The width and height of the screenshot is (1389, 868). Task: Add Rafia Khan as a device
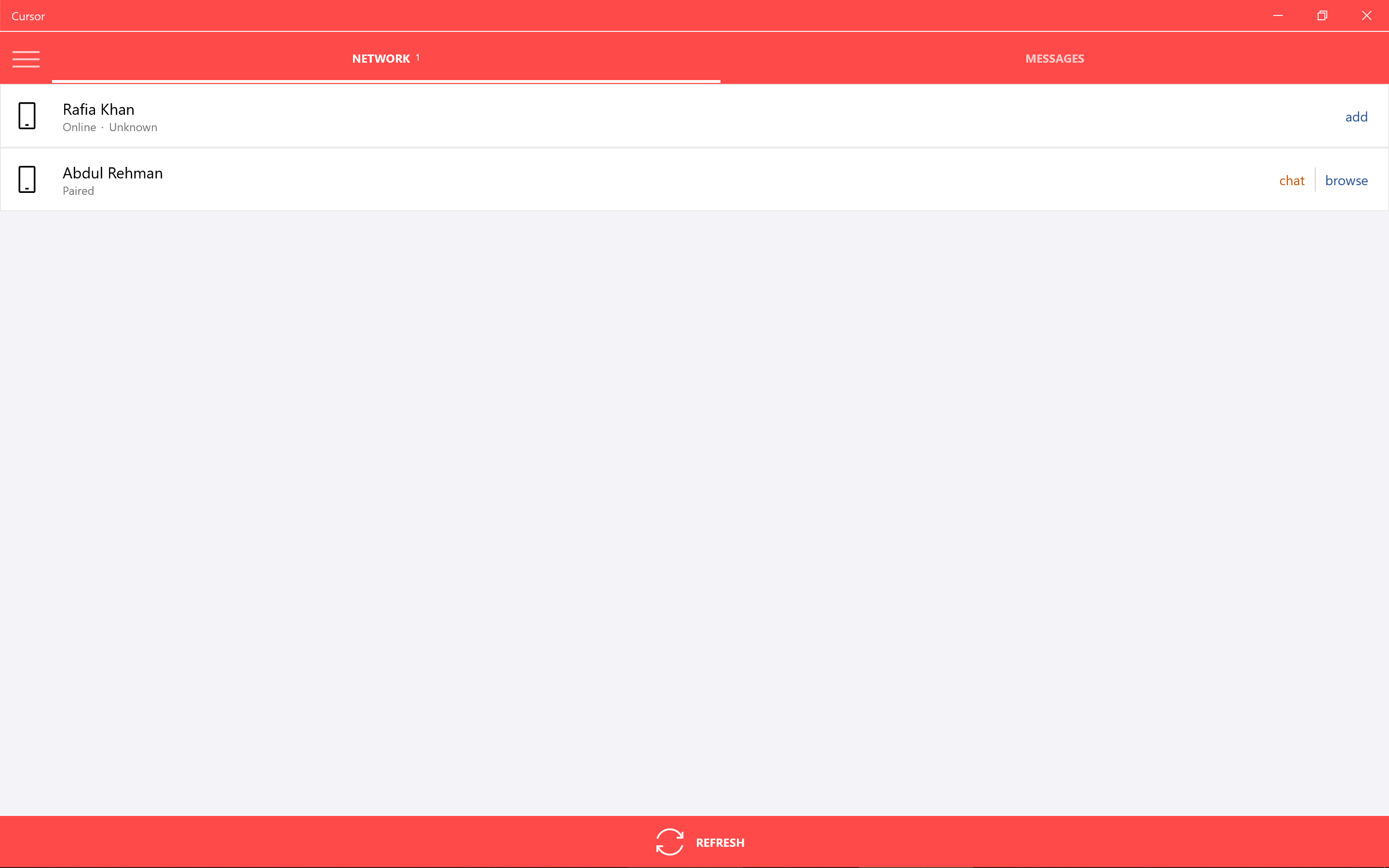pos(1356,116)
